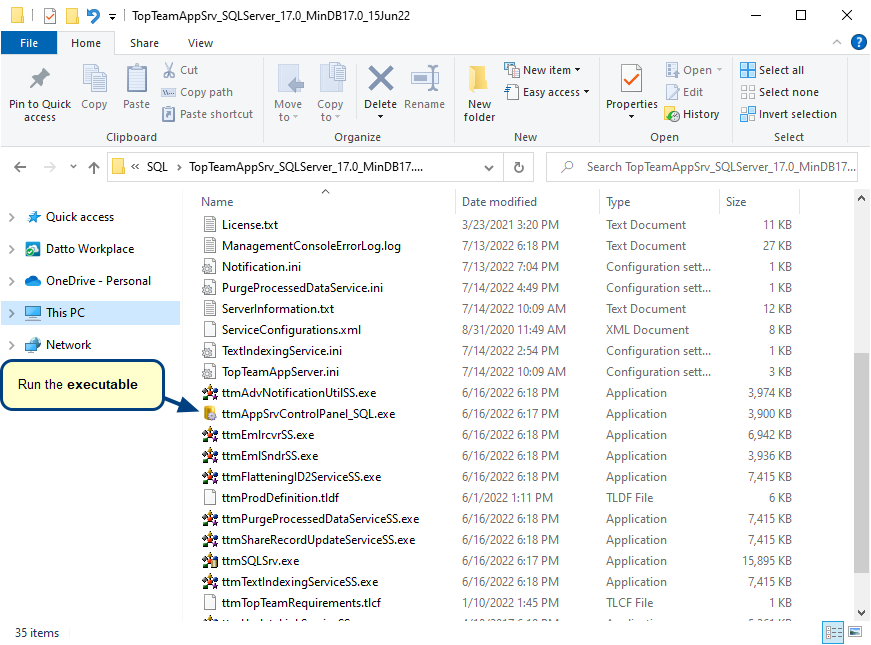Click the Open button in ribbon

pos(694,70)
